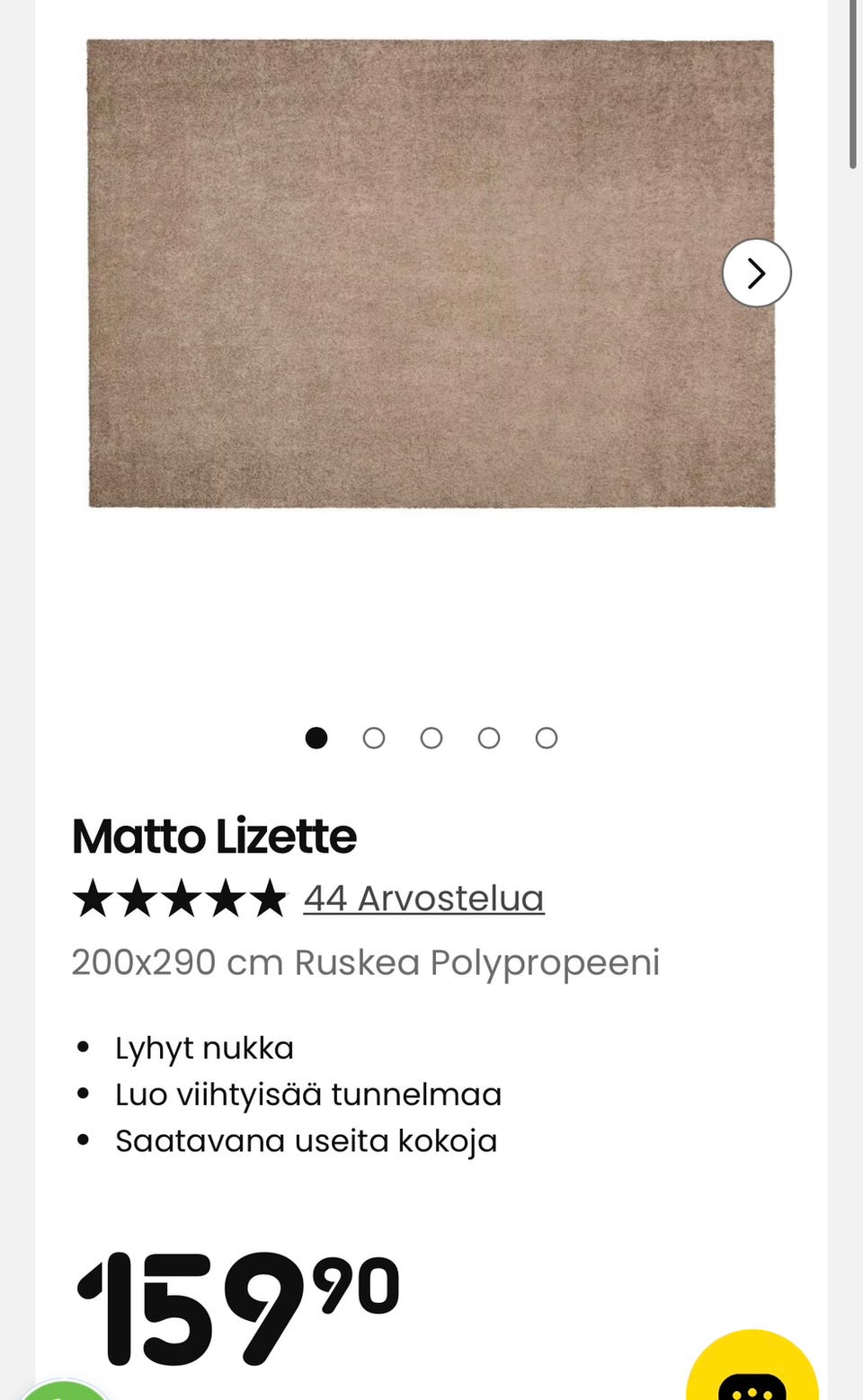Image resolution: width=863 pixels, height=1400 pixels.
Task: Click the 200x290 cm Ruskea Polypropeeni description
Action: [x=365, y=962]
